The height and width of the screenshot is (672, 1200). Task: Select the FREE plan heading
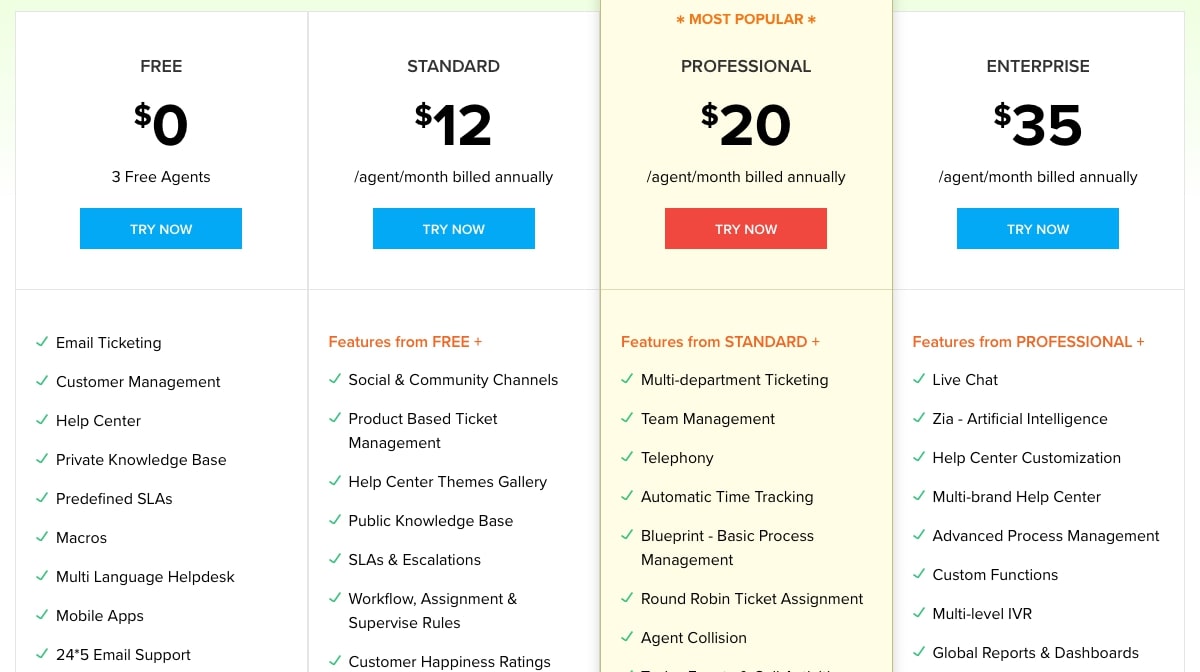pyautogui.click(x=161, y=66)
